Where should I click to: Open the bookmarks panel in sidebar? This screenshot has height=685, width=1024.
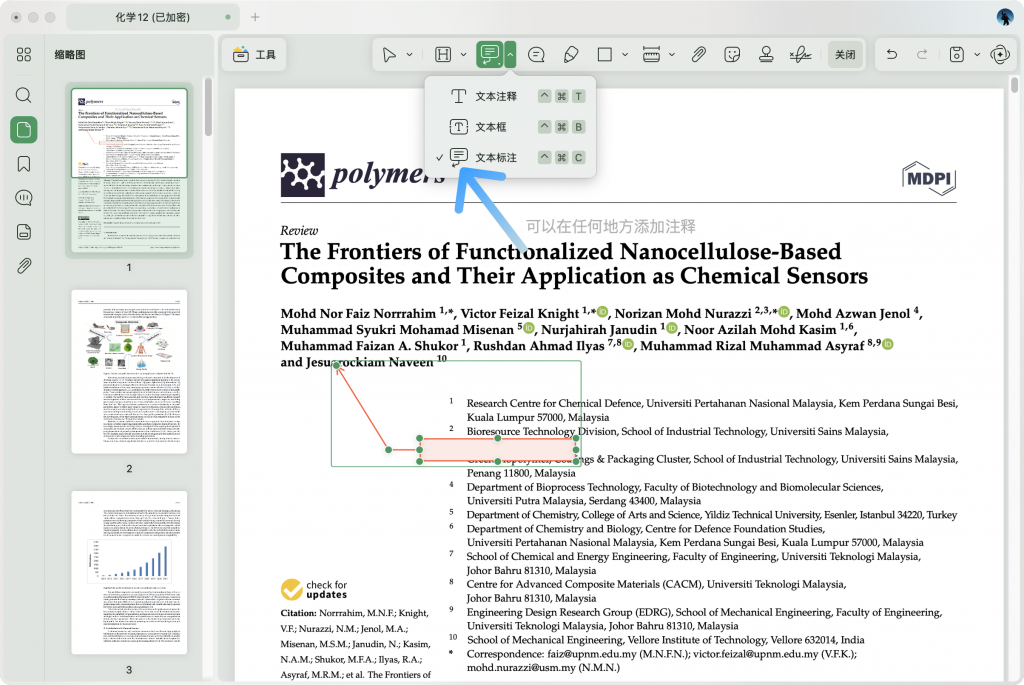coord(24,164)
